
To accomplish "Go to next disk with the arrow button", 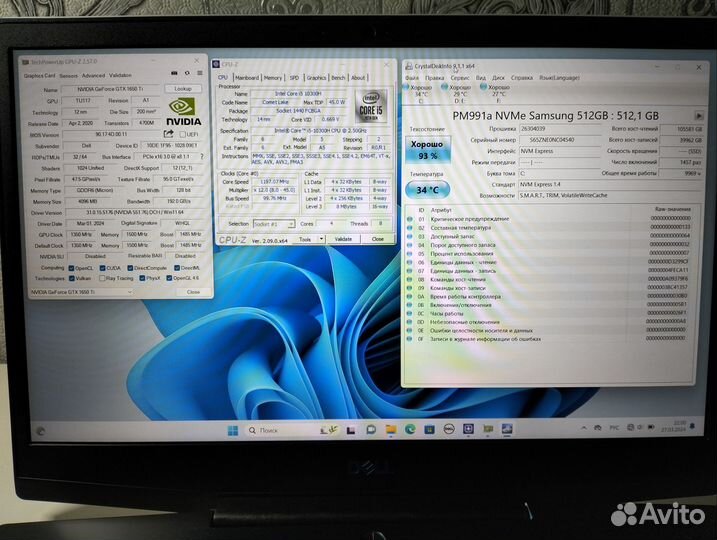I will tap(699, 116).
